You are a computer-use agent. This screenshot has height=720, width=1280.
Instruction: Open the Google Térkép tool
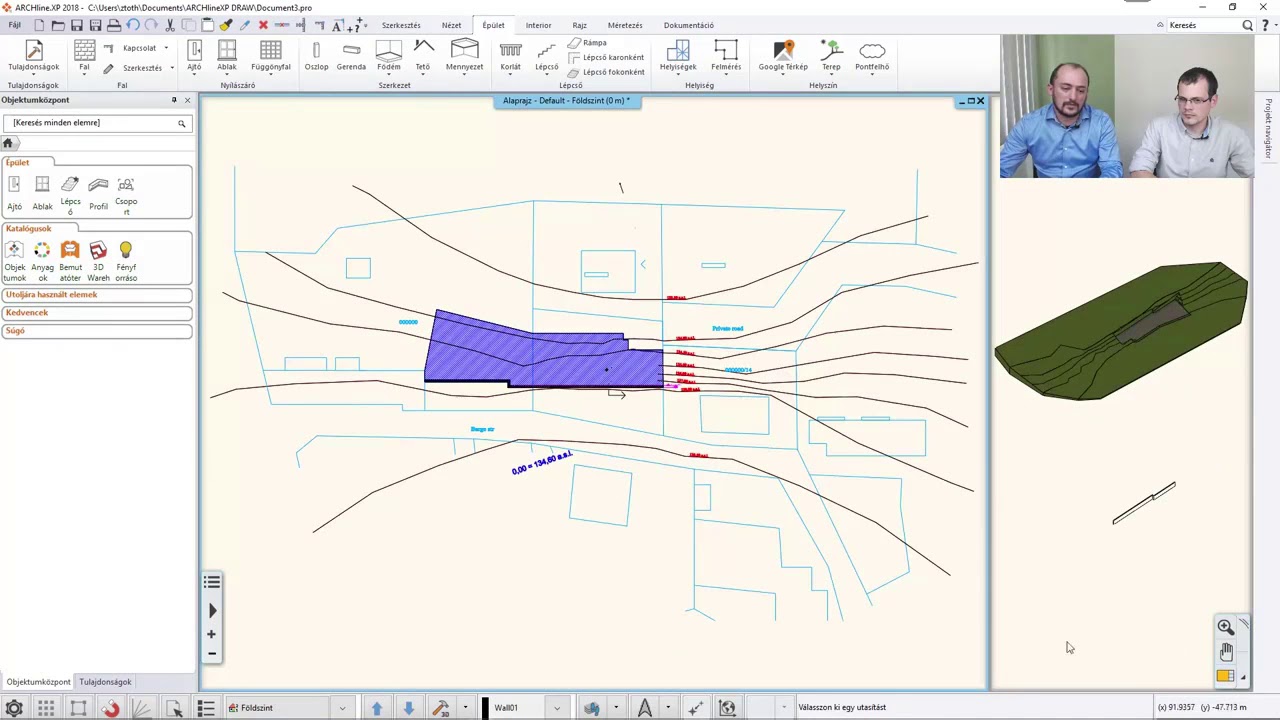pyautogui.click(x=783, y=56)
